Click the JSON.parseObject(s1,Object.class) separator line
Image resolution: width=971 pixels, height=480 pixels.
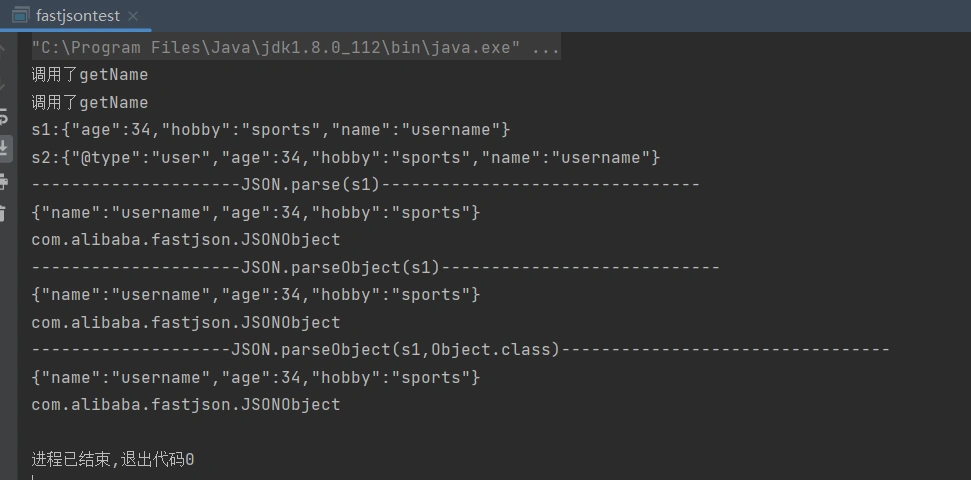coord(460,350)
